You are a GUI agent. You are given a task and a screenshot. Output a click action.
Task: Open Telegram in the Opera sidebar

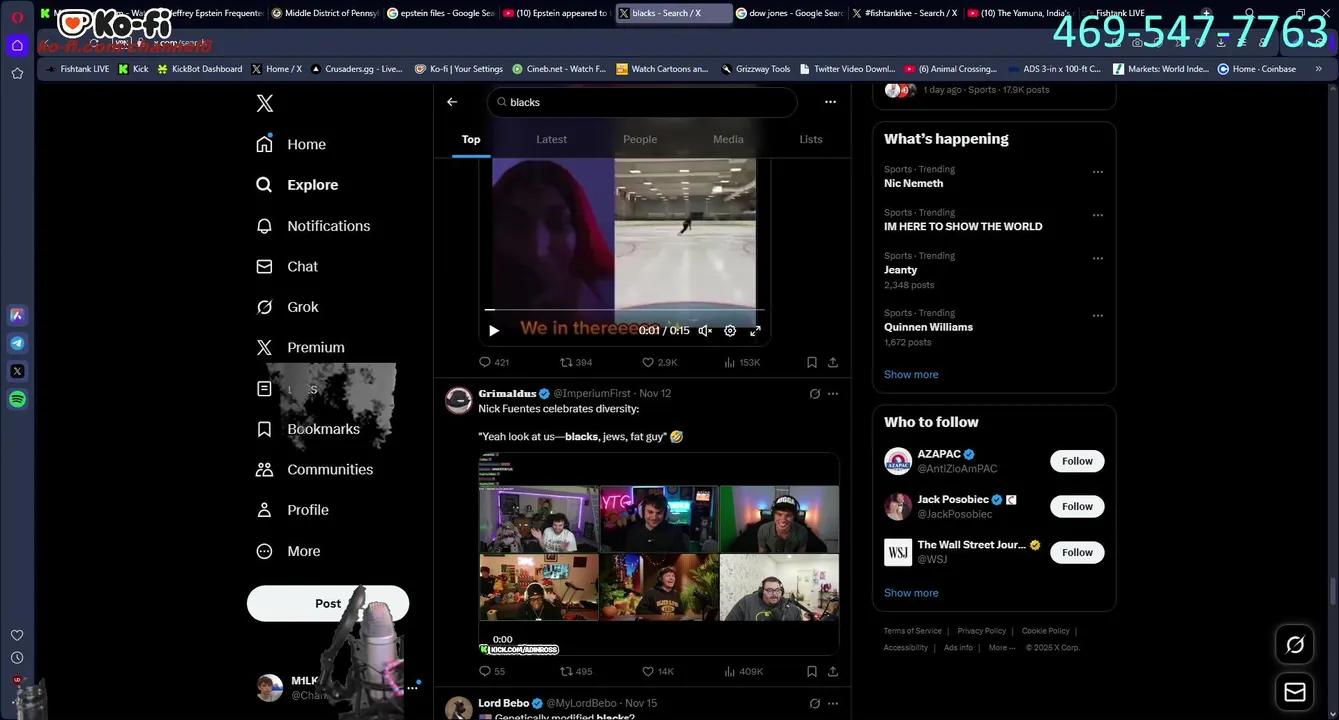(x=17, y=343)
